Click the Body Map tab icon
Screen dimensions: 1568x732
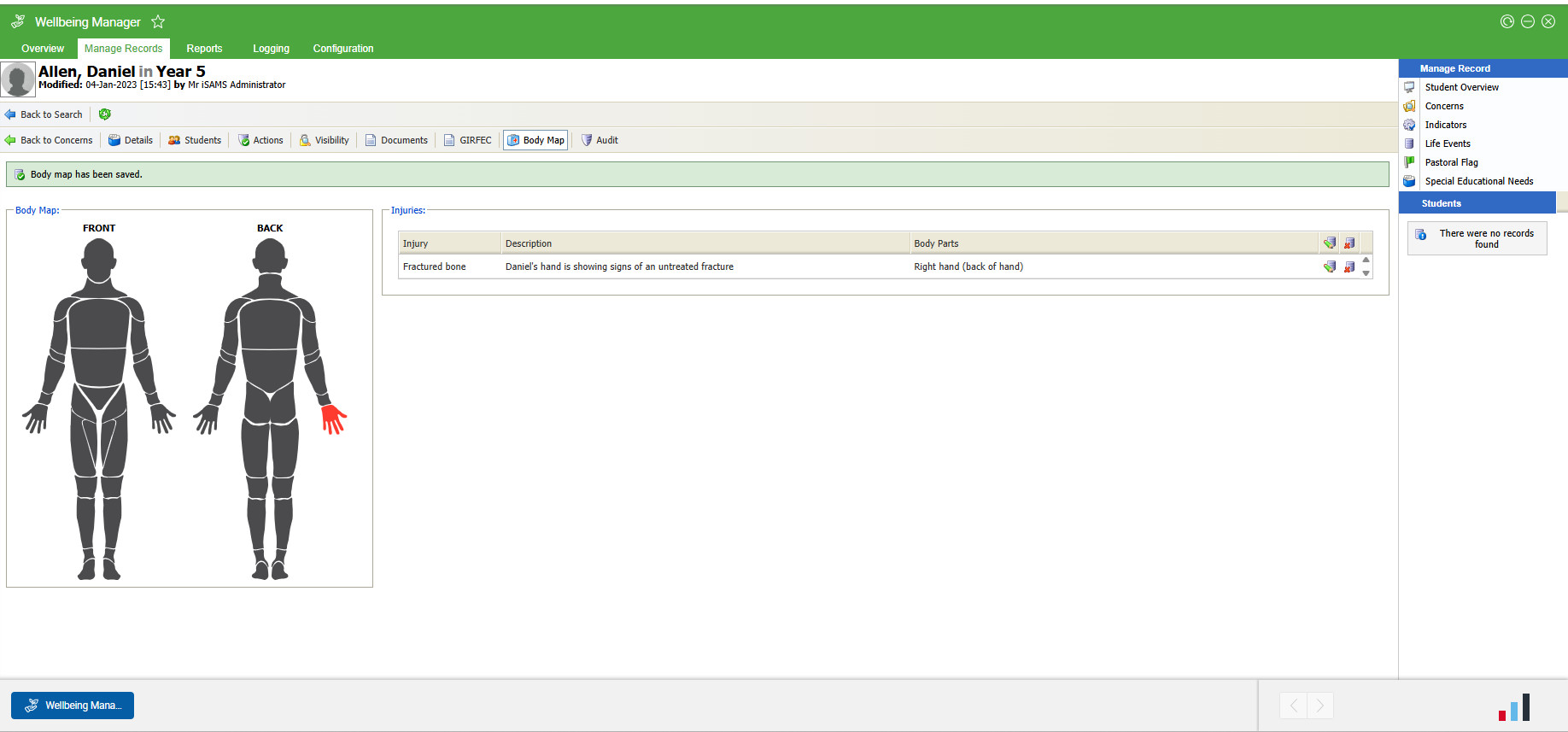tap(513, 140)
